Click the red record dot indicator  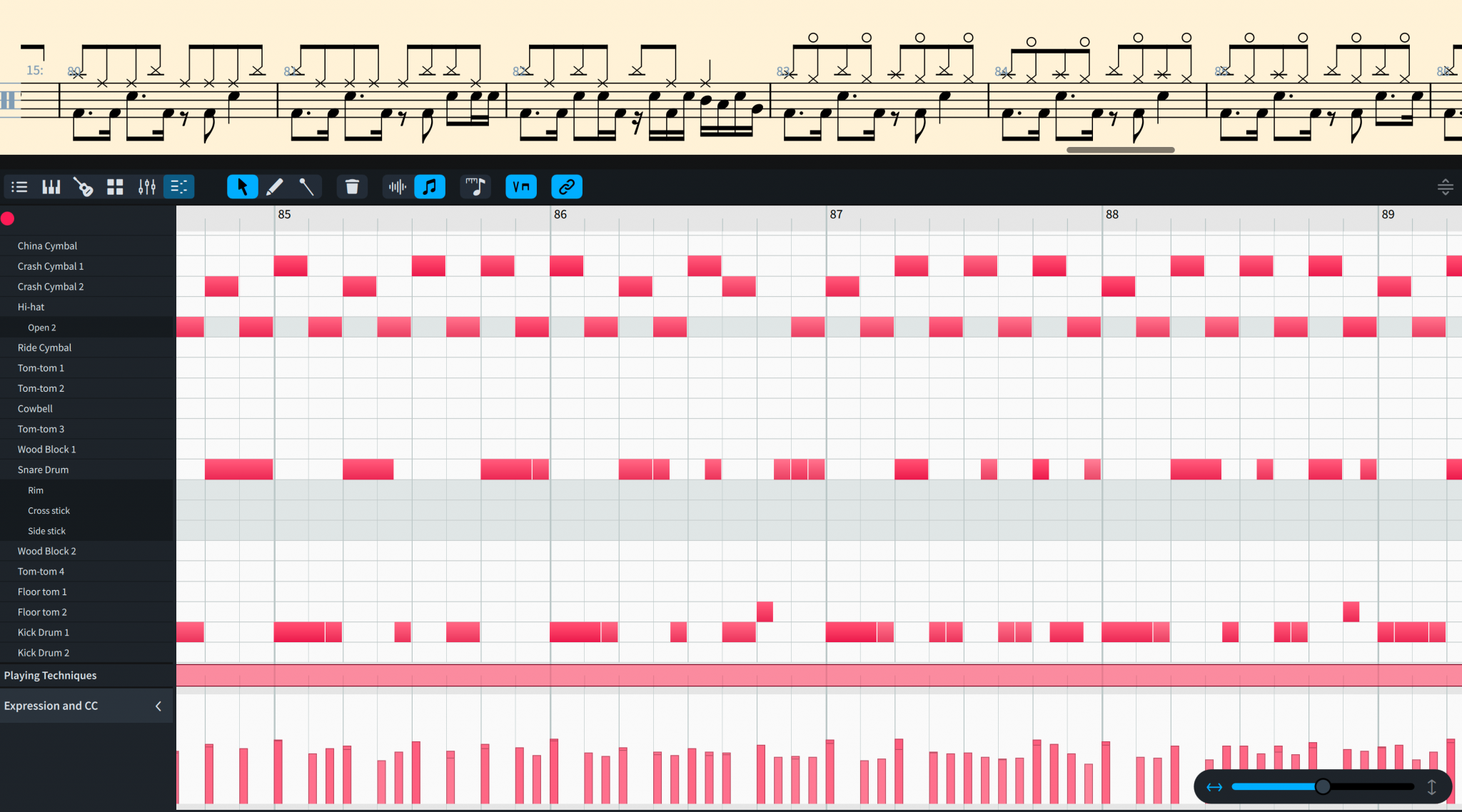tap(8, 219)
